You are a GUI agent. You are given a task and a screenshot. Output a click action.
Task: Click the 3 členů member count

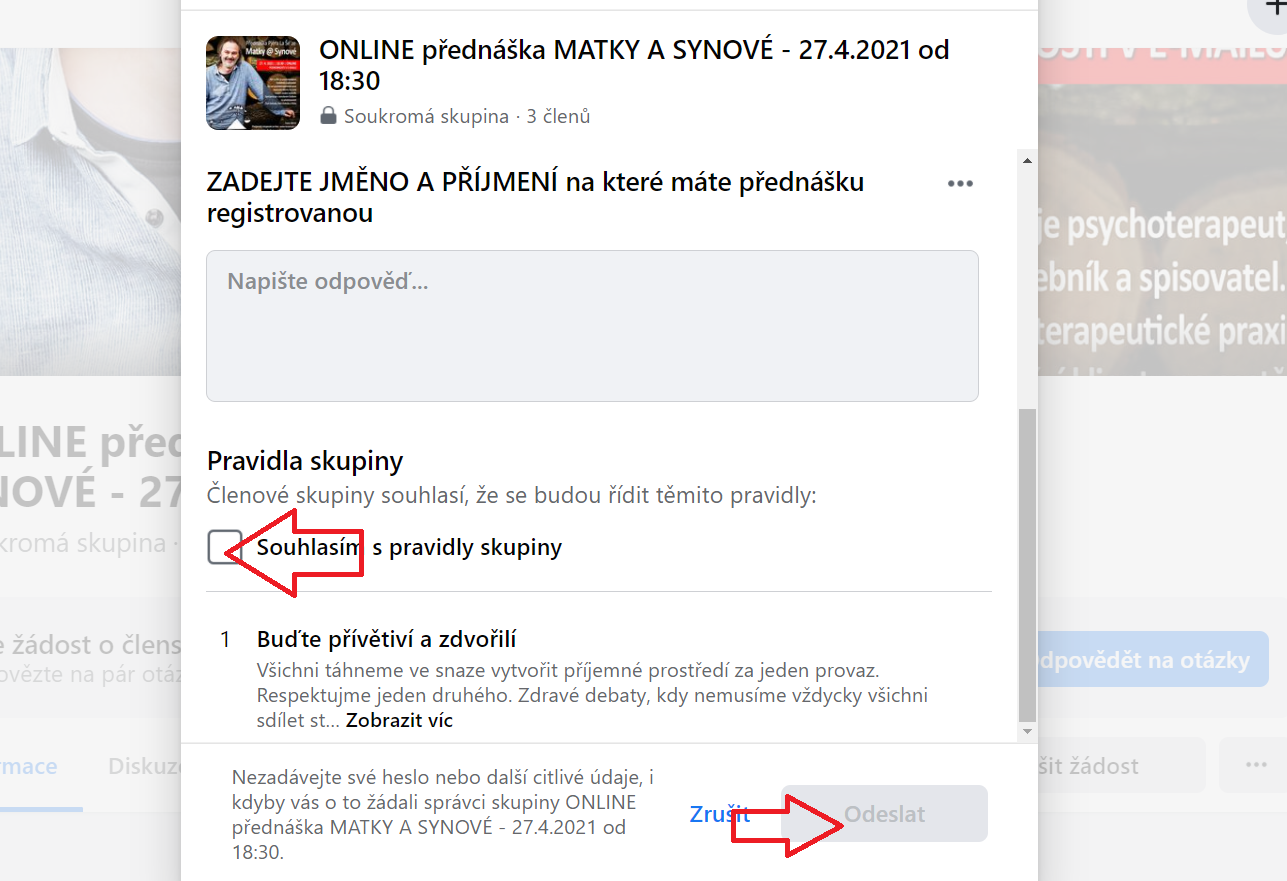tap(559, 117)
